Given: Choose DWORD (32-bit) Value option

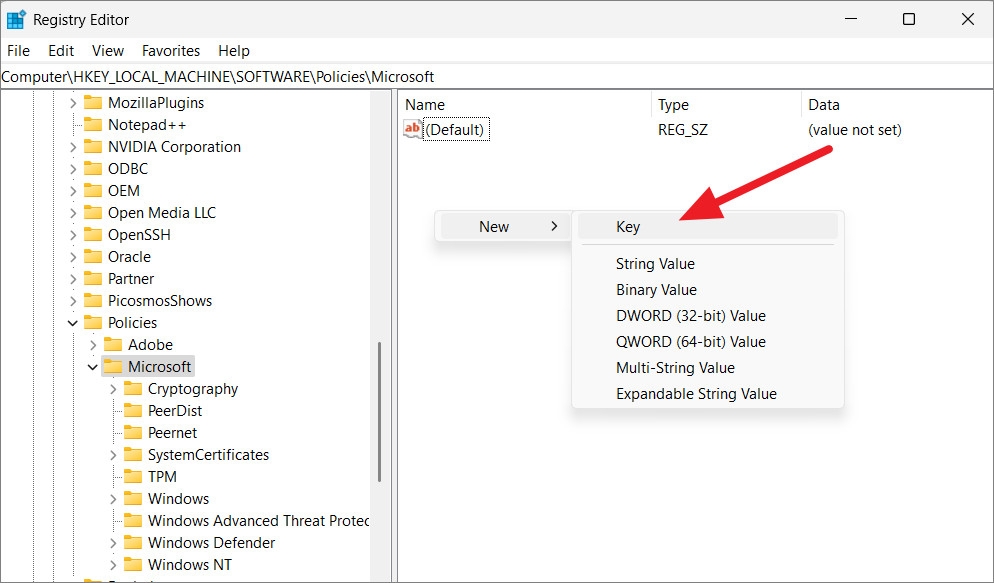Looking at the screenshot, I should (x=691, y=315).
